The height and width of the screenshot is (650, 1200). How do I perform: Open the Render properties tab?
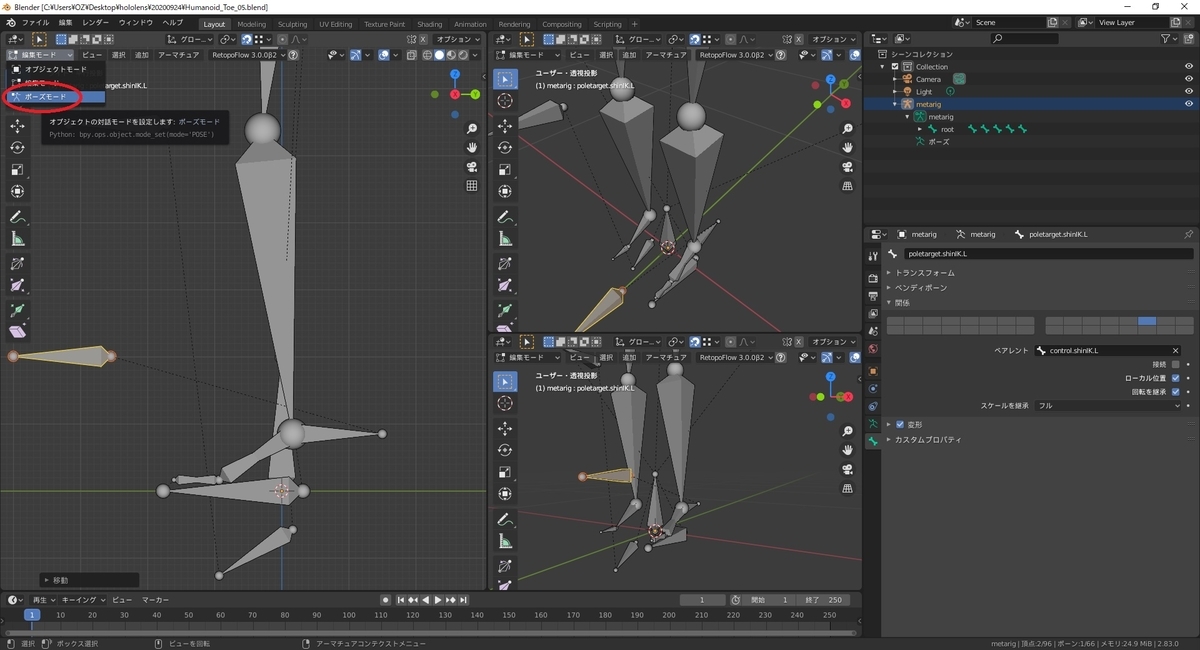point(873,278)
